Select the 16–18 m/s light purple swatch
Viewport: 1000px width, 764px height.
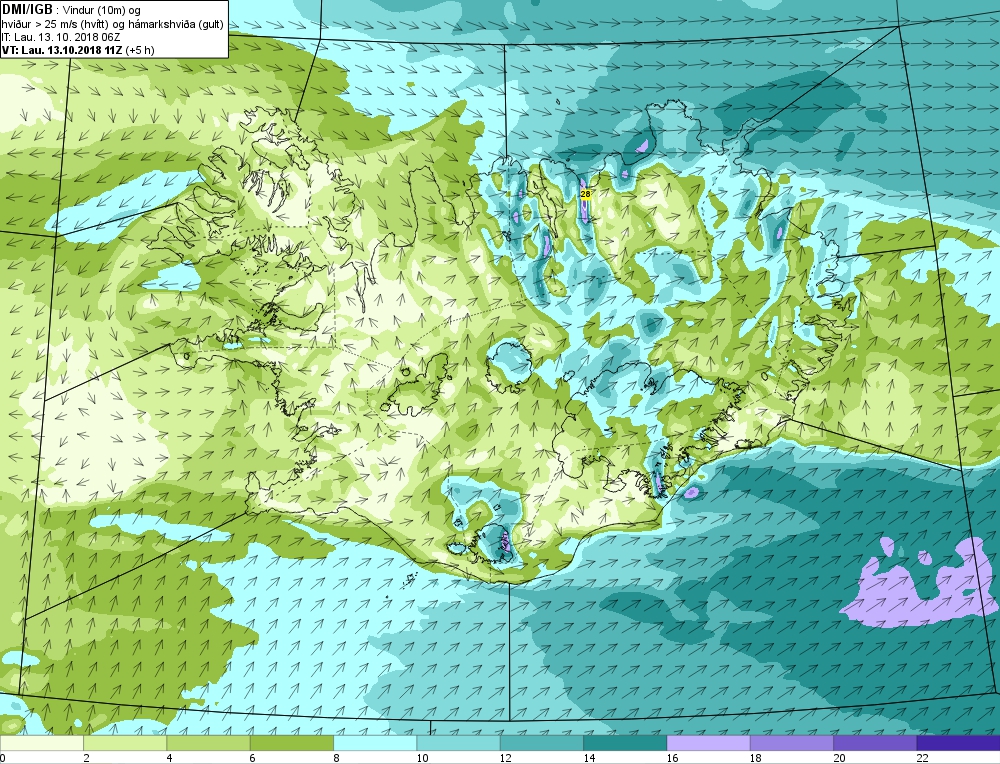(709, 743)
